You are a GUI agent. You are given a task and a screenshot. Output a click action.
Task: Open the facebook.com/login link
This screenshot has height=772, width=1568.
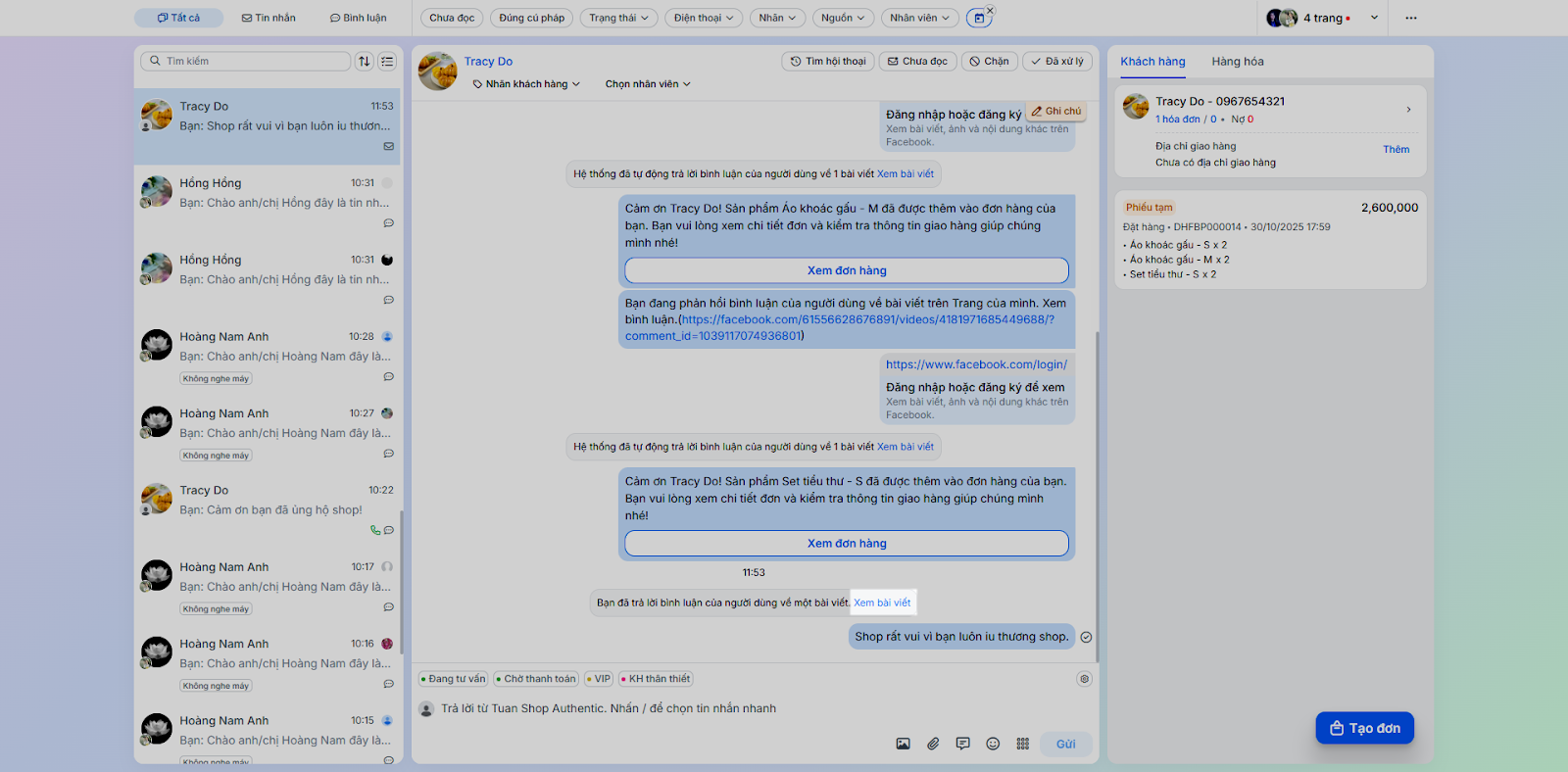tap(977, 364)
